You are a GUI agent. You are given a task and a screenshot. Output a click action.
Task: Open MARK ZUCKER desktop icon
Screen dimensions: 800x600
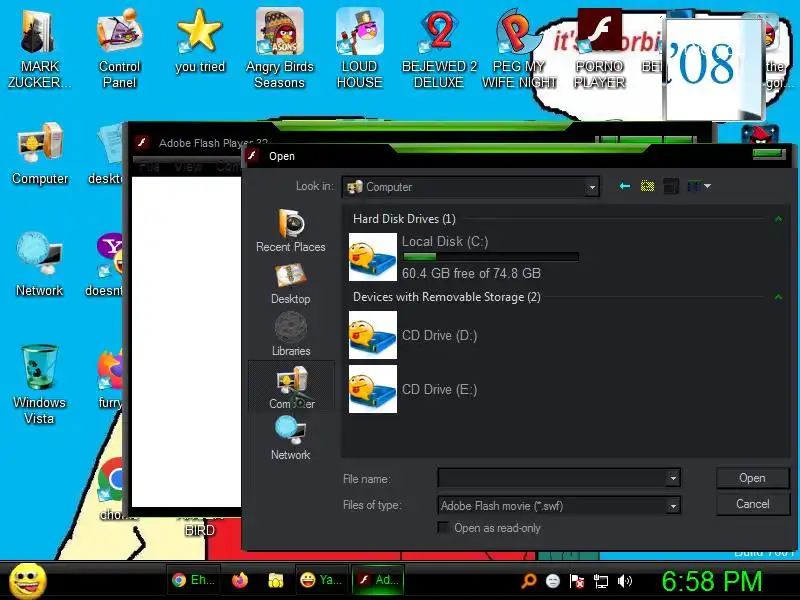(39, 48)
